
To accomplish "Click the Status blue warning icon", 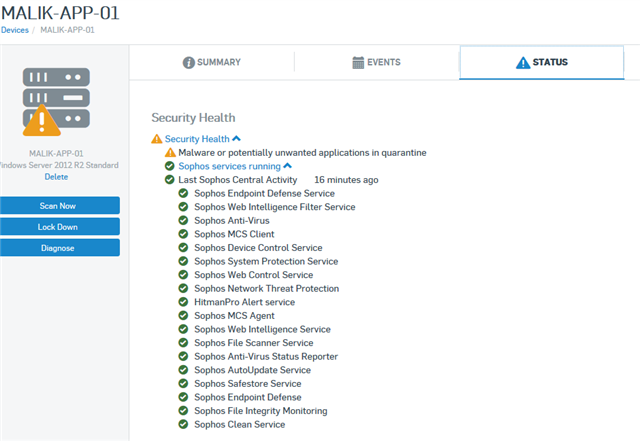I will tap(523, 62).
